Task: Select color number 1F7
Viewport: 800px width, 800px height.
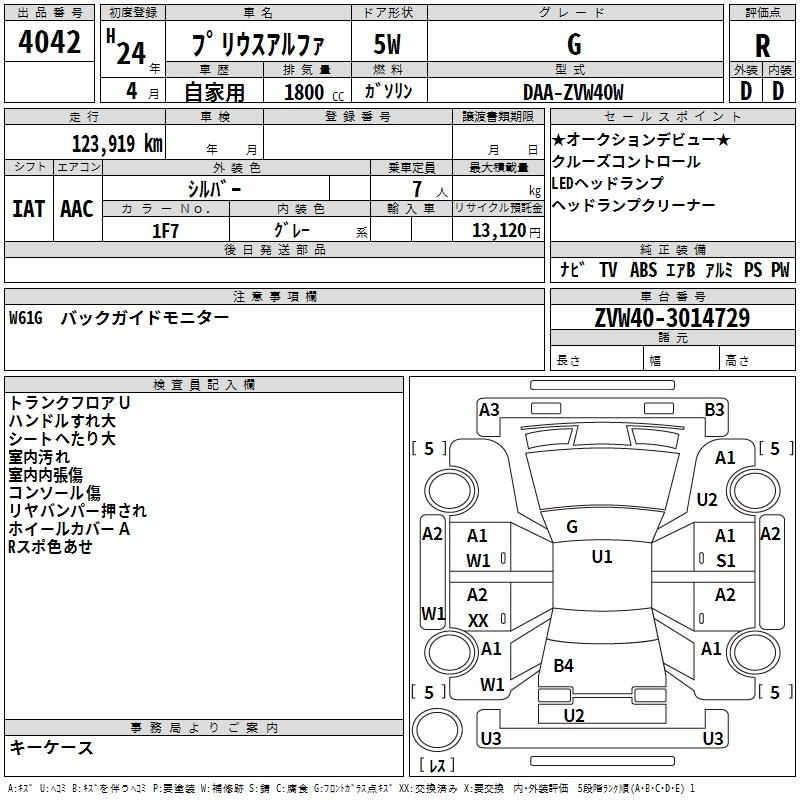Action: 165,231
